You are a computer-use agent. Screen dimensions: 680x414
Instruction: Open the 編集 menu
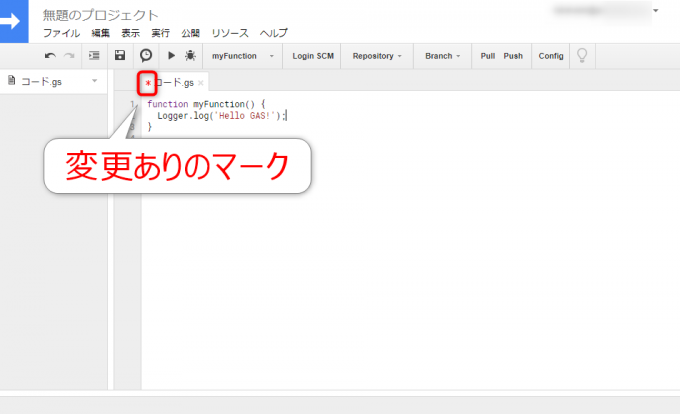pos(100,33)
